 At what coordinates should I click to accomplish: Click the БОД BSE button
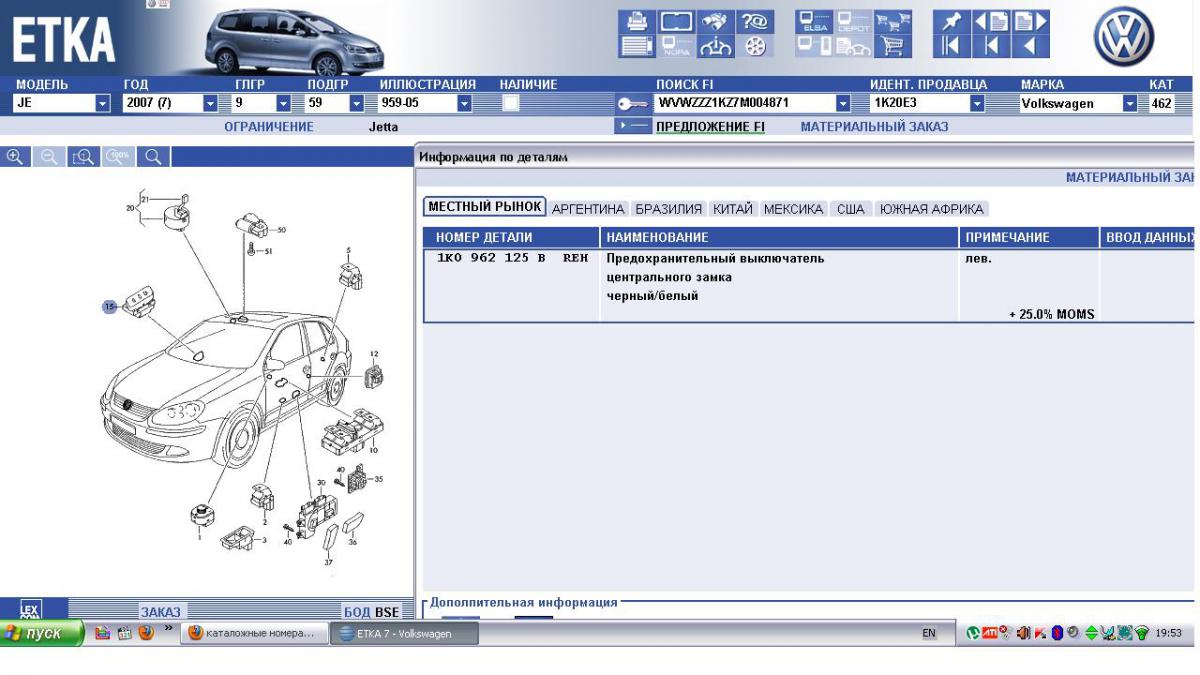[x=371, y=611]
